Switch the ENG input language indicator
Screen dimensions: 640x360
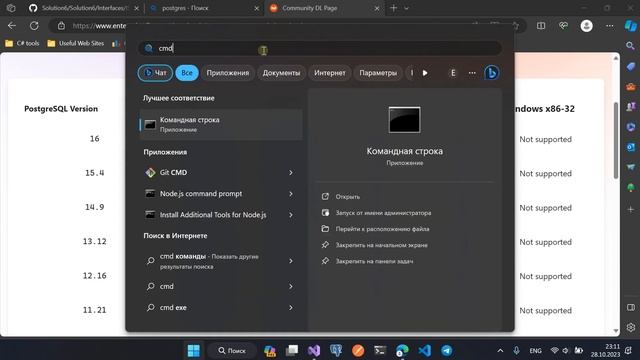coord(535,351)
